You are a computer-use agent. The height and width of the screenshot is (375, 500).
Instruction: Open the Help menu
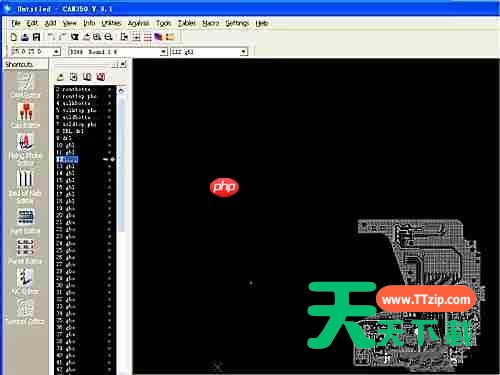tap(262, 23)
